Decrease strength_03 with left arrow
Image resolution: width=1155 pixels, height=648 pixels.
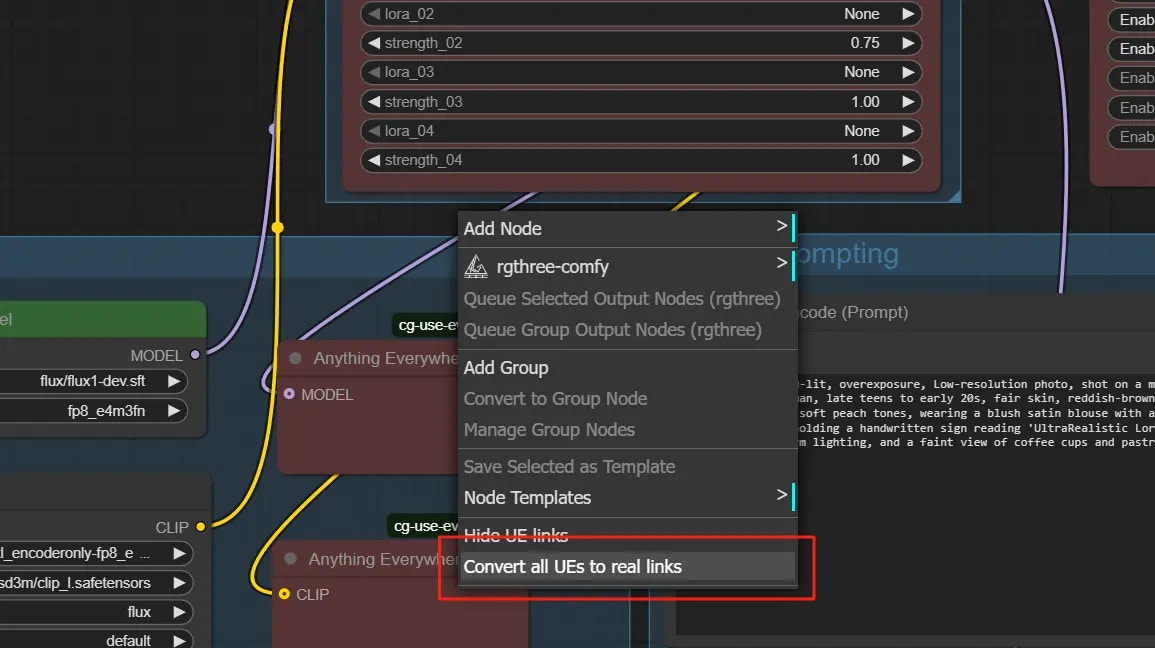click(374, 102)
